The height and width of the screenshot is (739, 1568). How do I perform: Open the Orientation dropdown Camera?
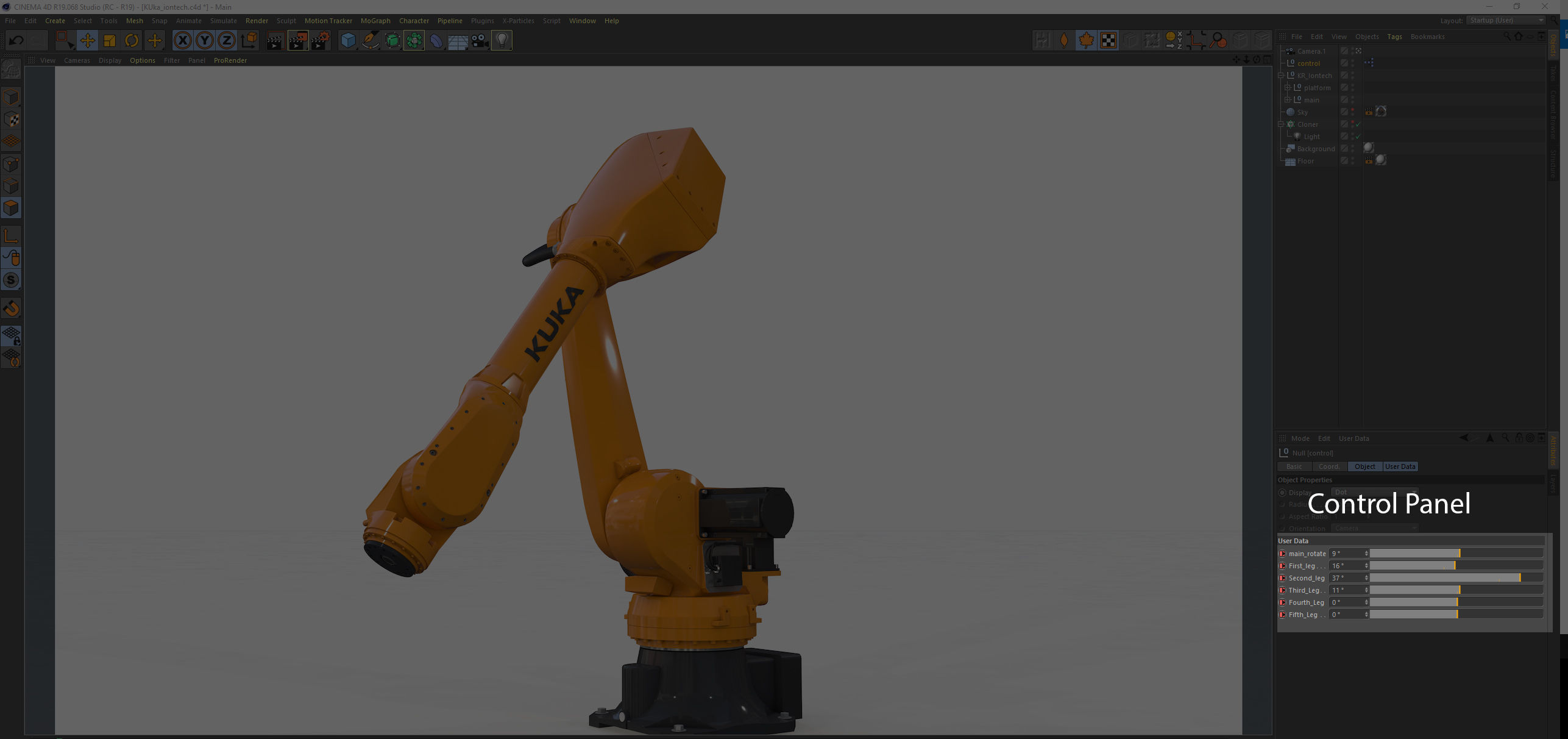point(1375,529)
